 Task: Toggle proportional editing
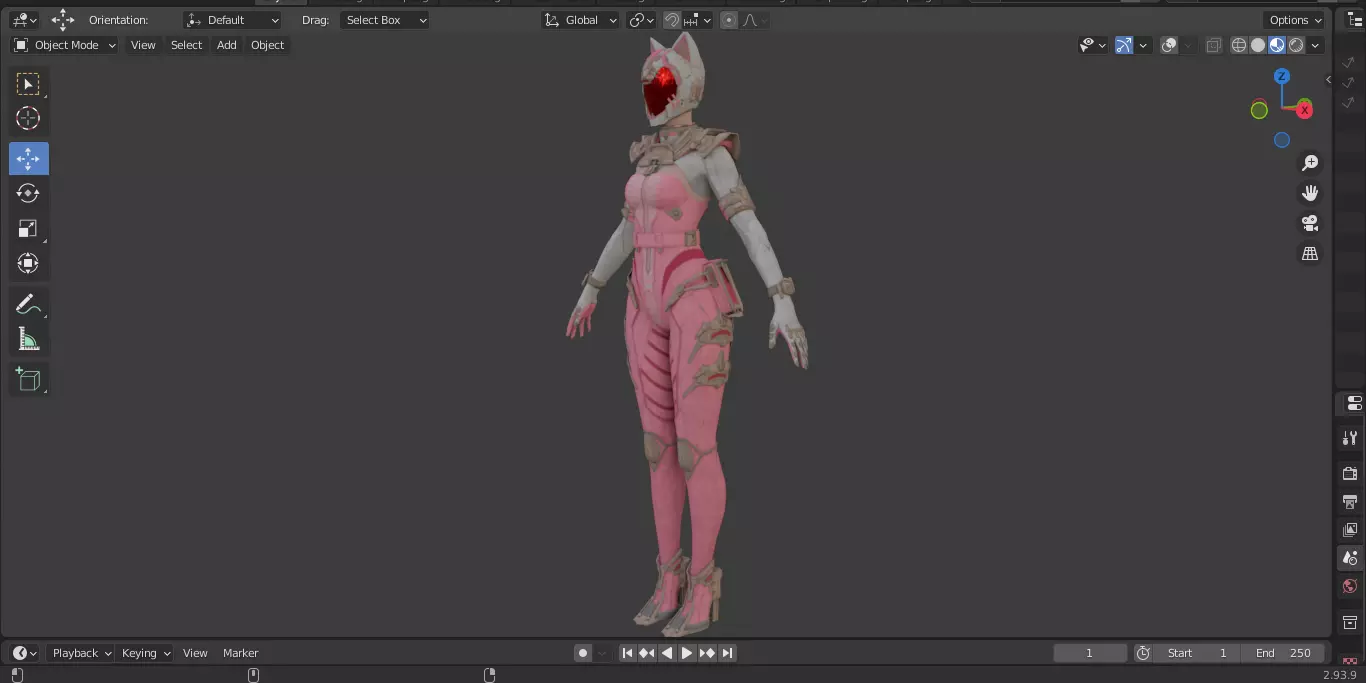click(x=729, y=20)
